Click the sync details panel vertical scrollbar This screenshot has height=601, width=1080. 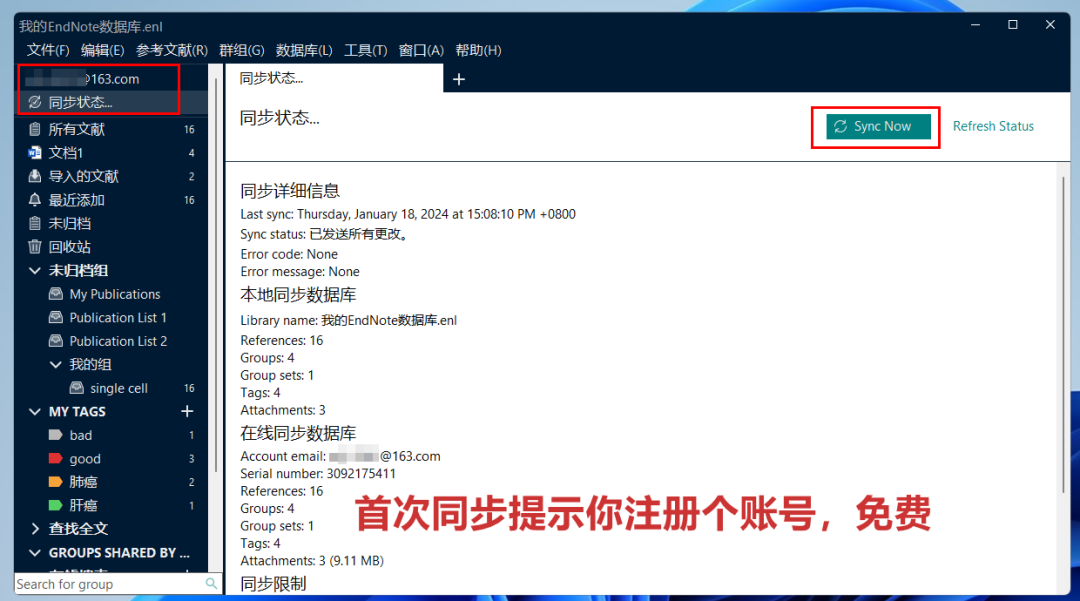pyautogui.click(x=1063, y=335)
